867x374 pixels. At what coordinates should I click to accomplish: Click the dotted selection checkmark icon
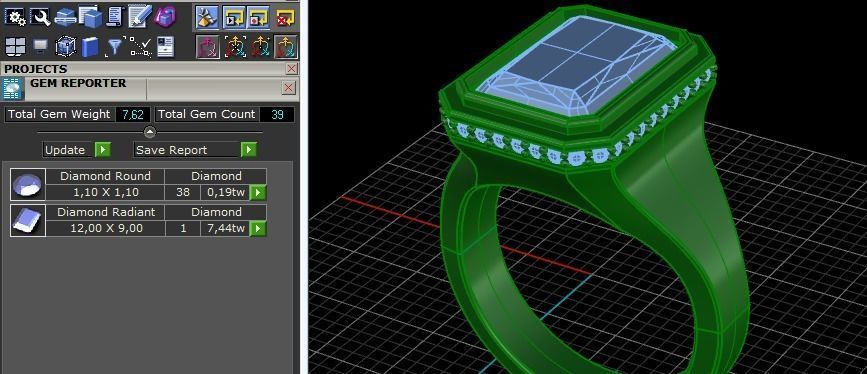140,47
